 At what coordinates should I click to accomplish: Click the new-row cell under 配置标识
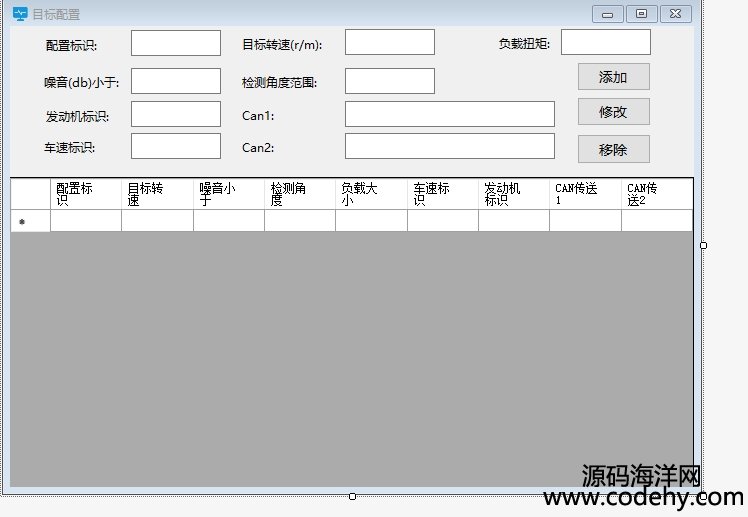(x=86, y=221)
